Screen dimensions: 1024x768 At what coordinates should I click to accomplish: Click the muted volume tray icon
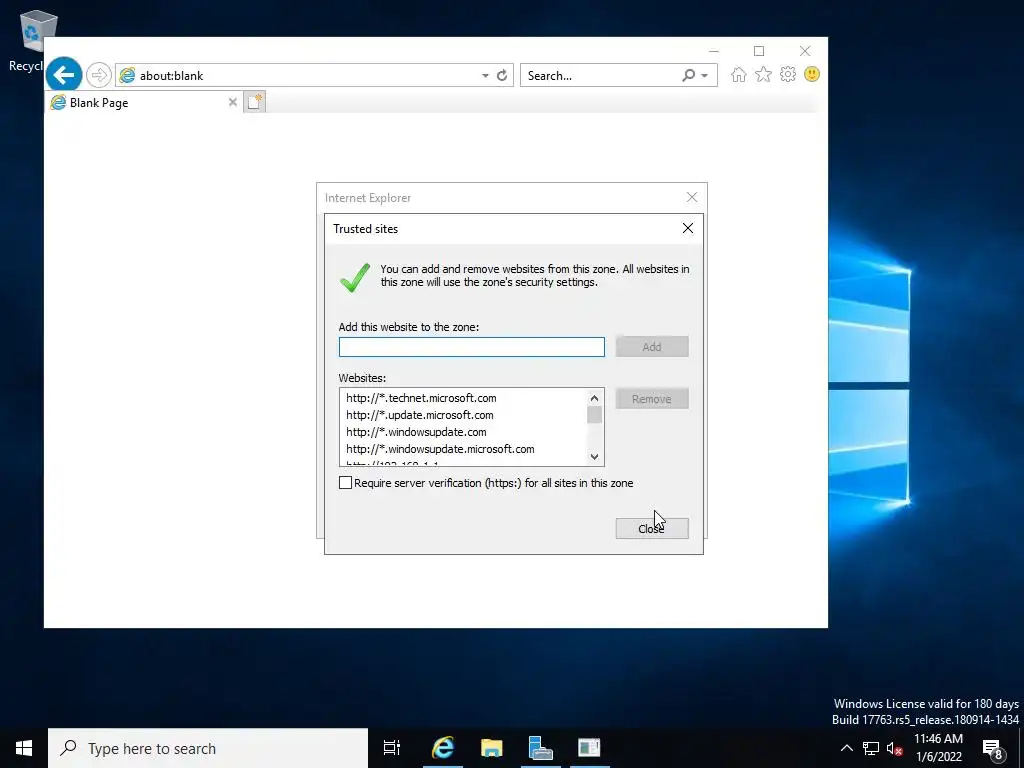[x=894, y=748]
